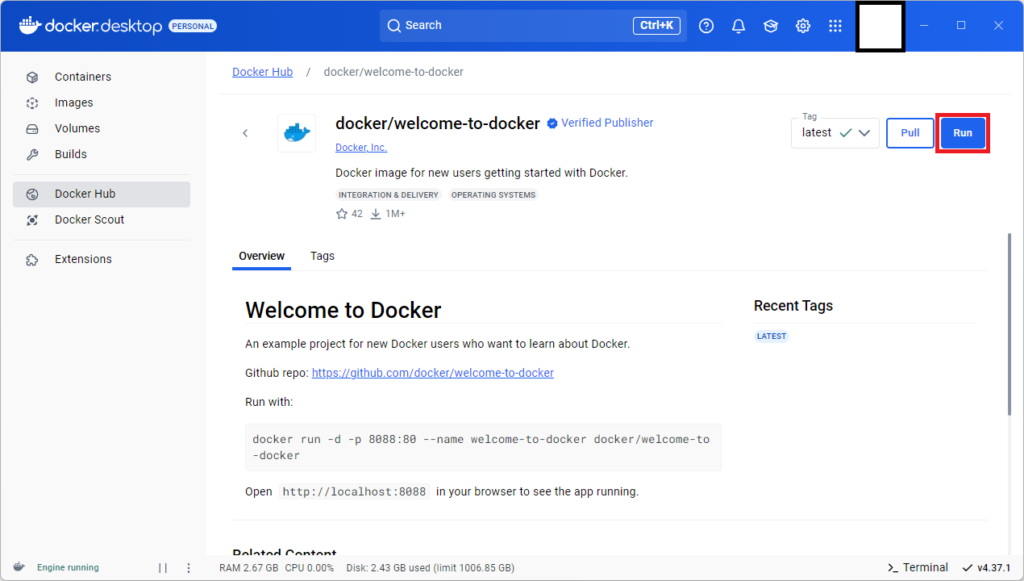Switch to the Overview tab

[261, 256]
